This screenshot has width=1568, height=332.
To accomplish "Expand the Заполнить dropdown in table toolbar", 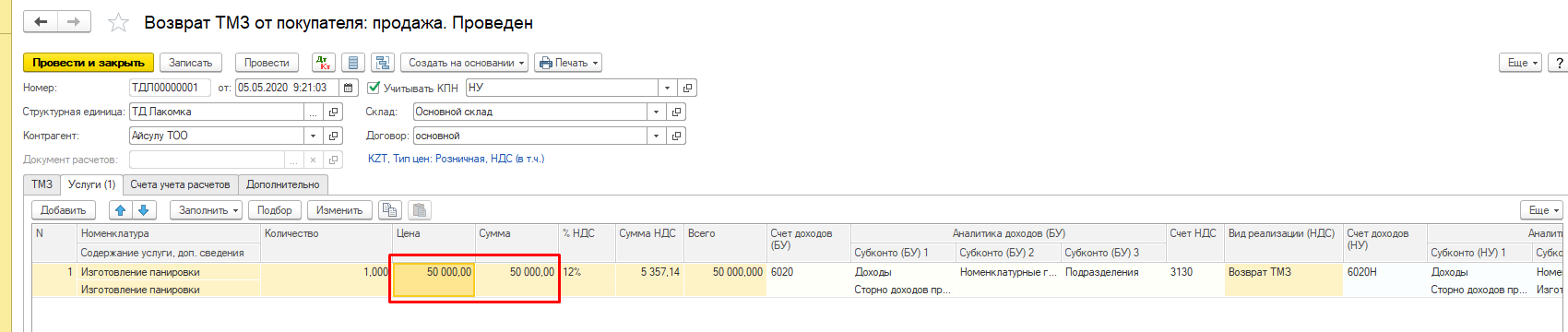I will click(207, 210).
